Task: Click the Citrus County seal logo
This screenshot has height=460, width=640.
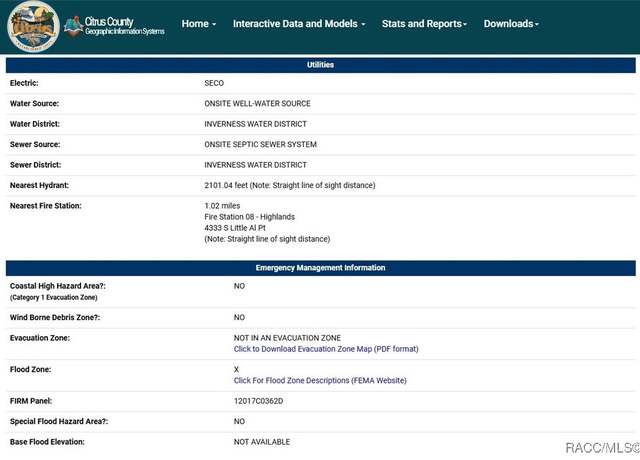Action: click(x=33, y=27)
